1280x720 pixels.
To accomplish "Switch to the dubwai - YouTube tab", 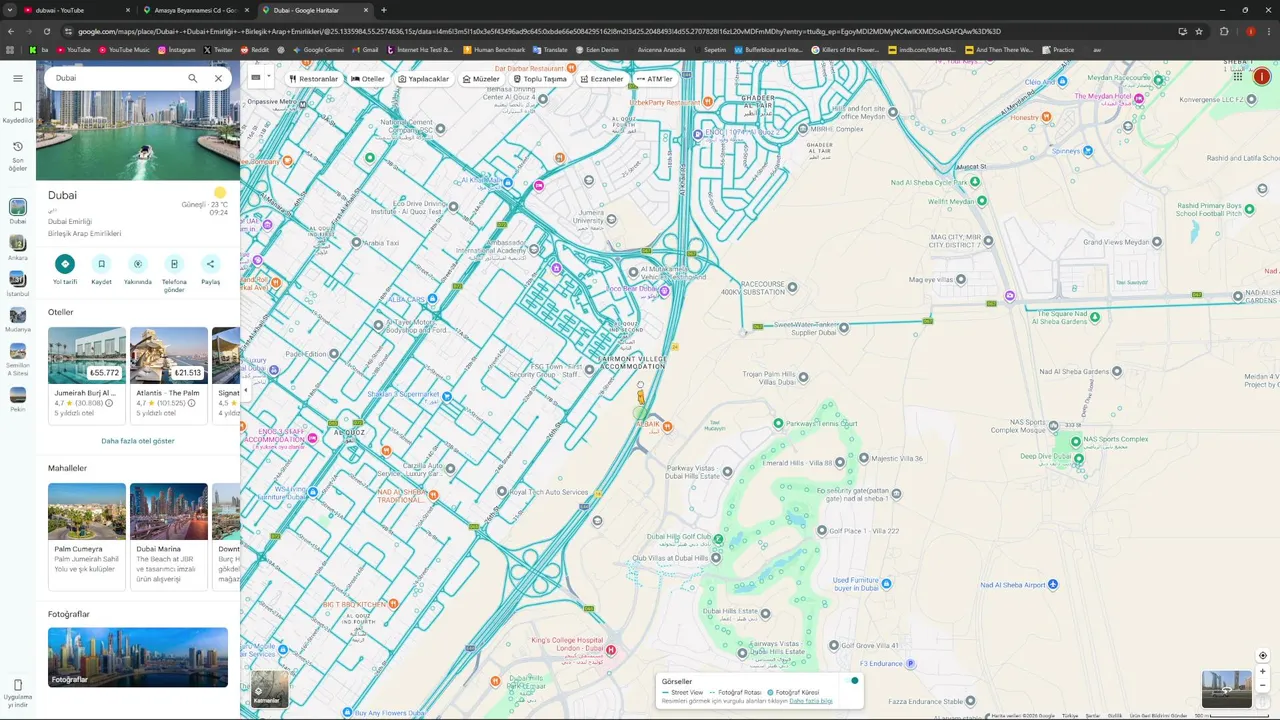I will point(73,10).
